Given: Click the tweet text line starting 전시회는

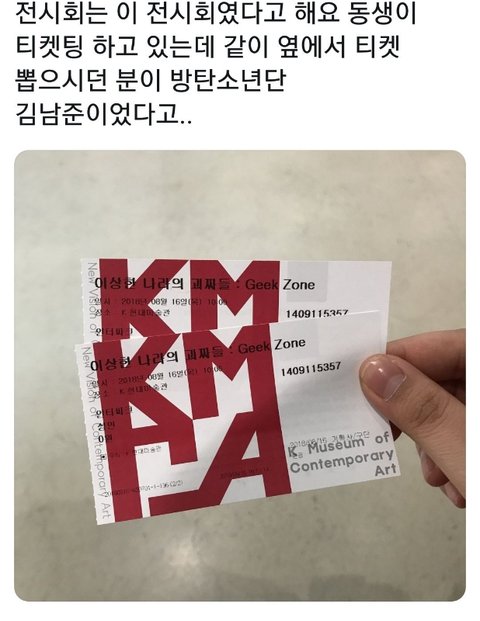Looking at the screenshot, I should click(216, 14).
